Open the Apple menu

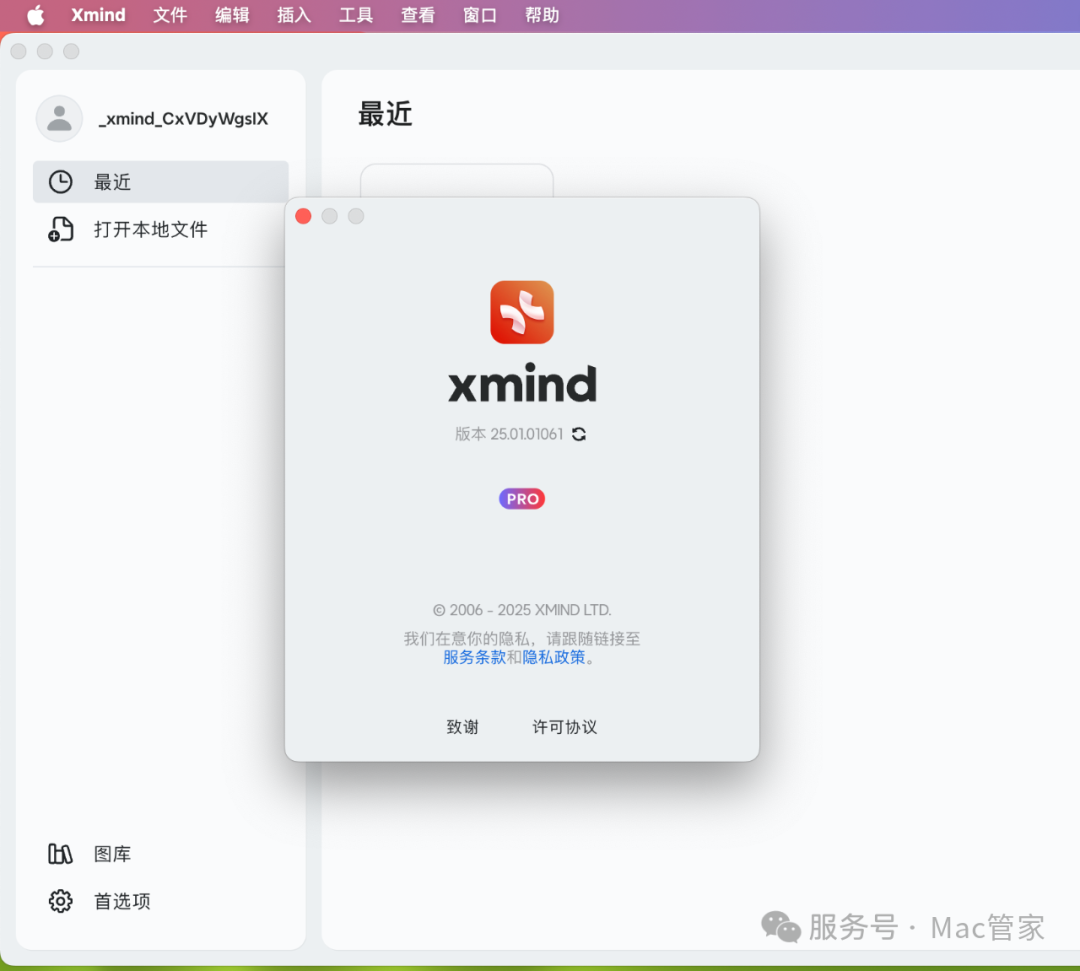36,15
